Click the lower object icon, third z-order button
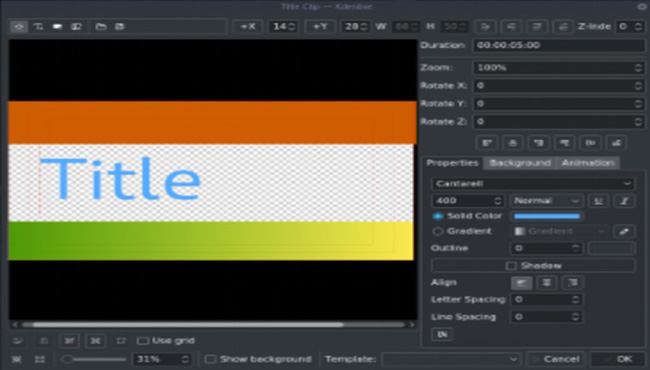Viewport: 650px width, 370px height. (x=537, y=27)
